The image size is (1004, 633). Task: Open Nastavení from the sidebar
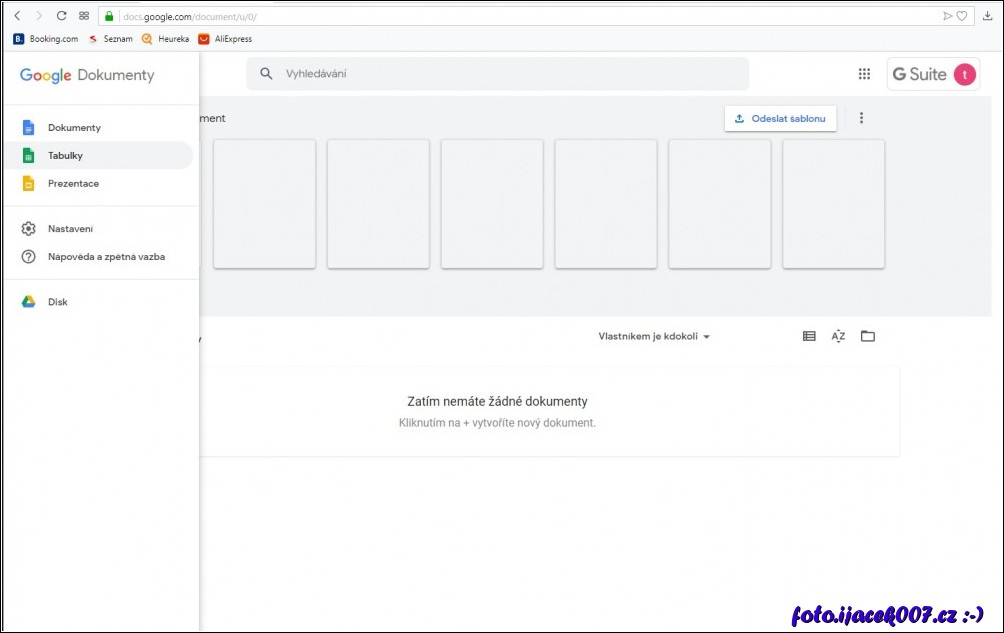[x=70, y=228]
